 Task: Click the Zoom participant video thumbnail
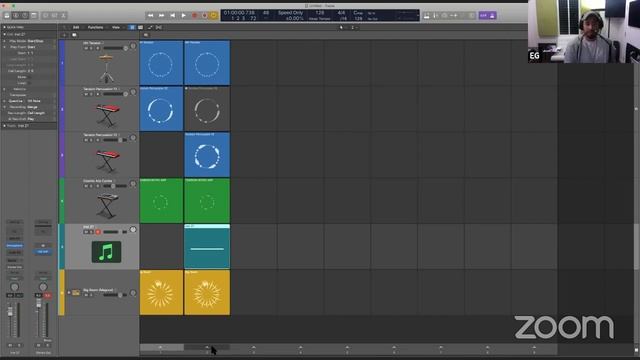[584, 31]
